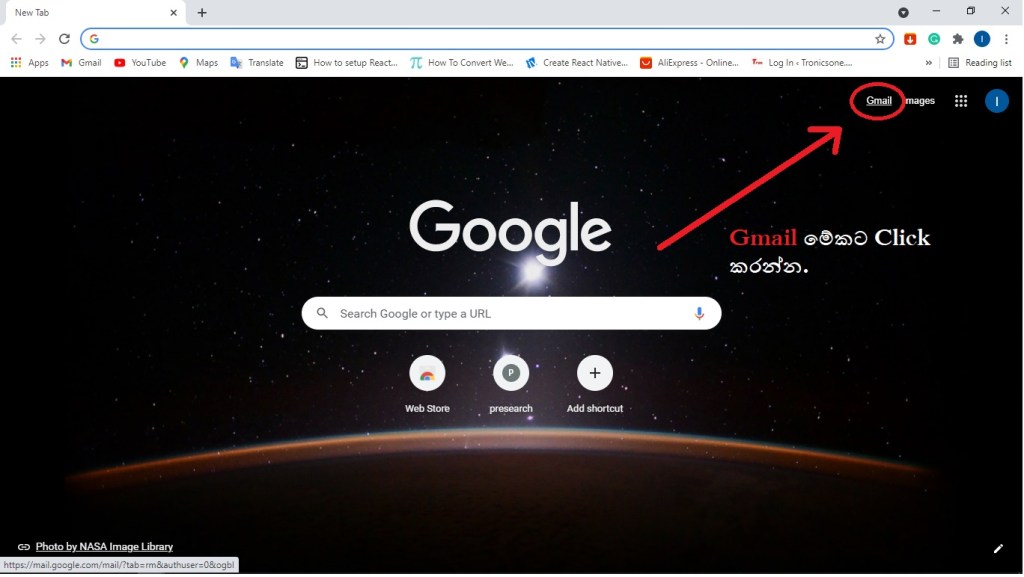The width and height of the screenshot is (1024, 577).
Task: Open the Chrome three-dot menu
Action: click(x=1006, y=39)
